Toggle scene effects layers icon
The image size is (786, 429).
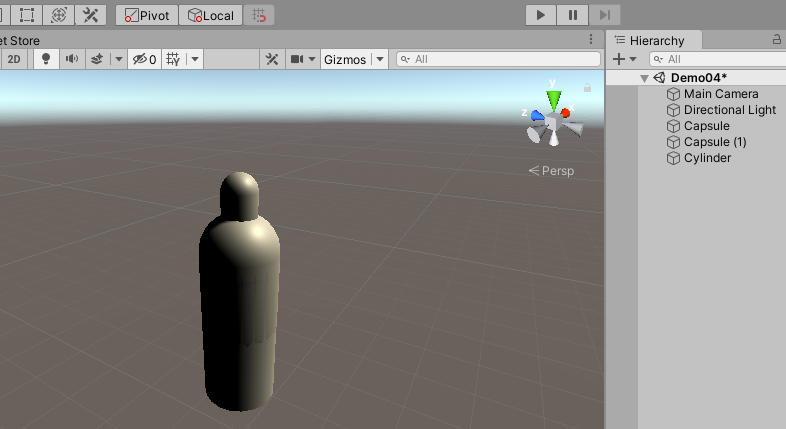tap(97, 59)
